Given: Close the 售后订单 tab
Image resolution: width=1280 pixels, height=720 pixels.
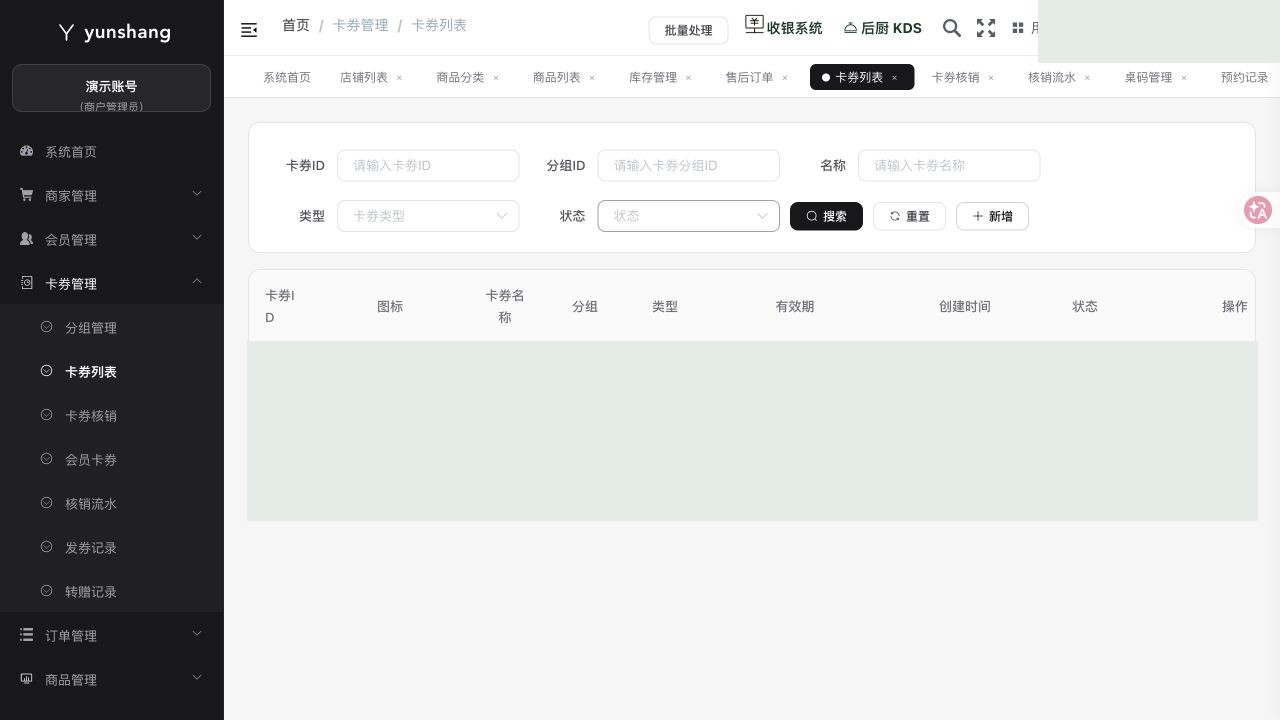Looking at the screenshot, I should tap(785, 78).
